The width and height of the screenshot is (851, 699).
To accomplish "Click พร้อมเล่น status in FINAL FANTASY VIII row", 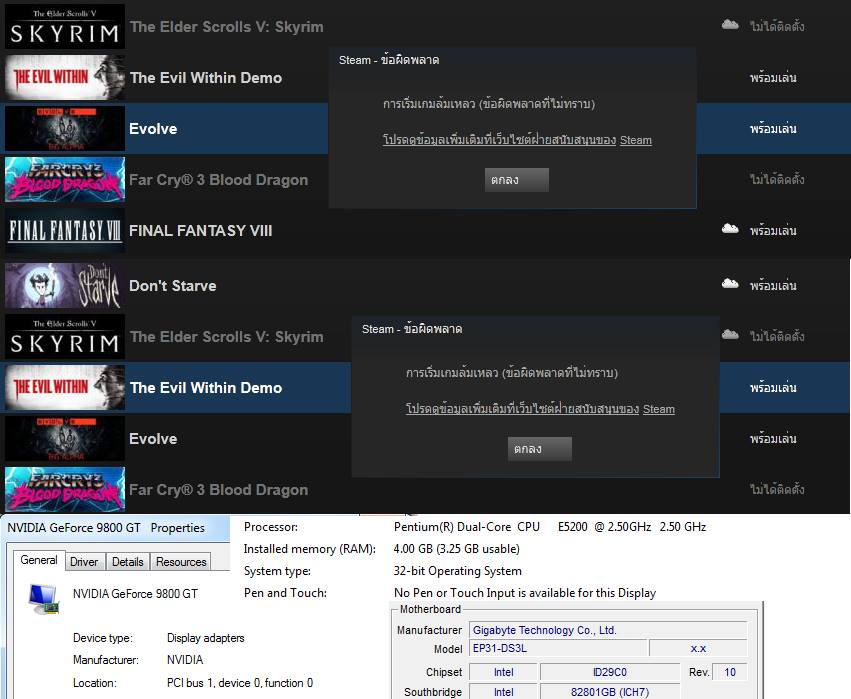I will pos(773,231).
